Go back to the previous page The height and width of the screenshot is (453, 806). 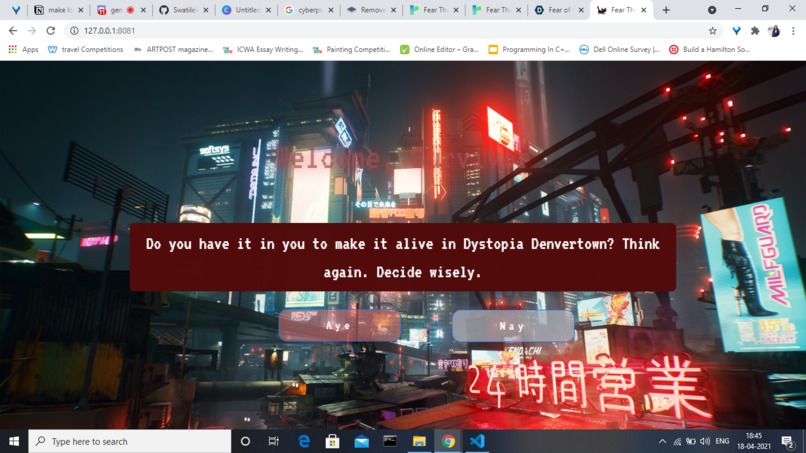(x=13, y=31)
